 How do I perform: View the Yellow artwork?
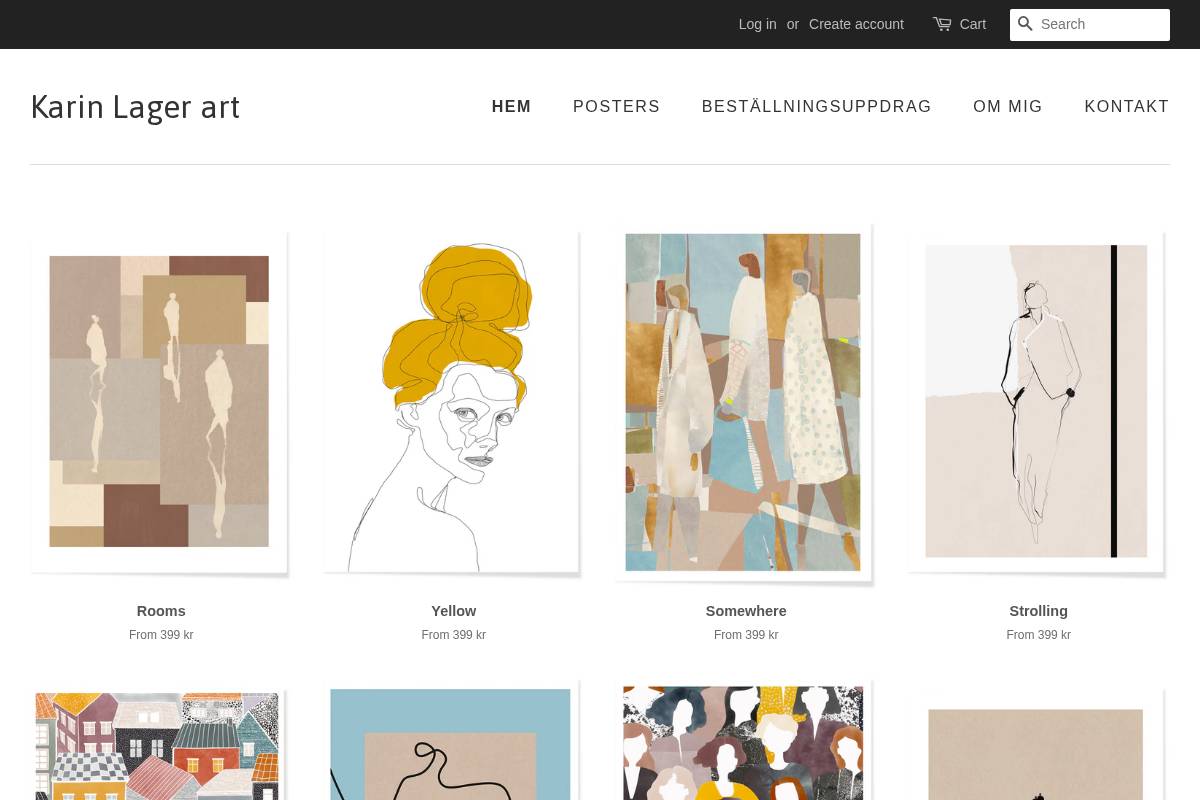tap(452, 401)
